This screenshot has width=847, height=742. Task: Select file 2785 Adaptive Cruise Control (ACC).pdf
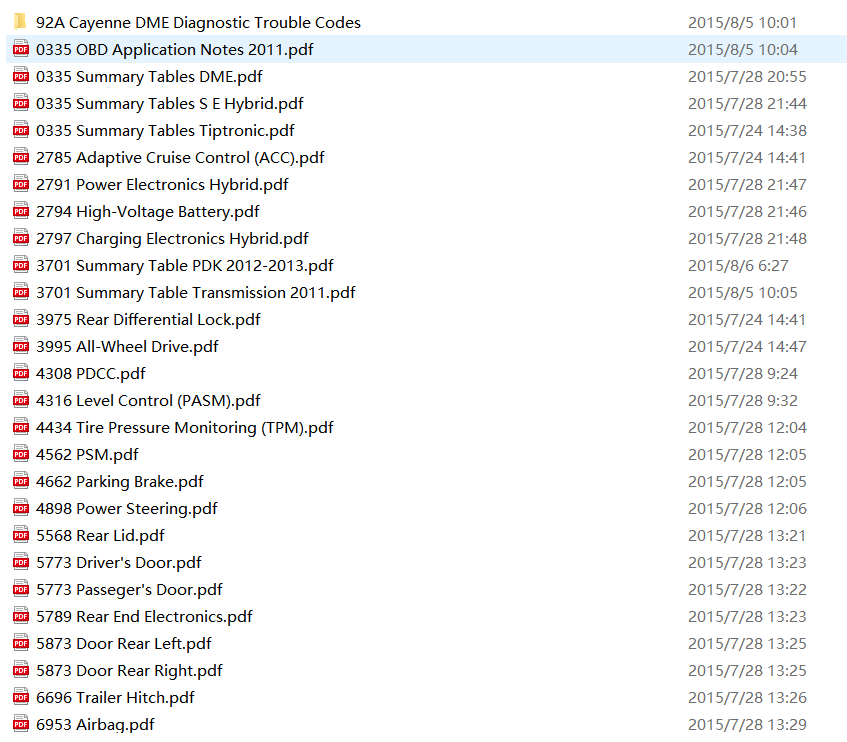tap(180, 157)
